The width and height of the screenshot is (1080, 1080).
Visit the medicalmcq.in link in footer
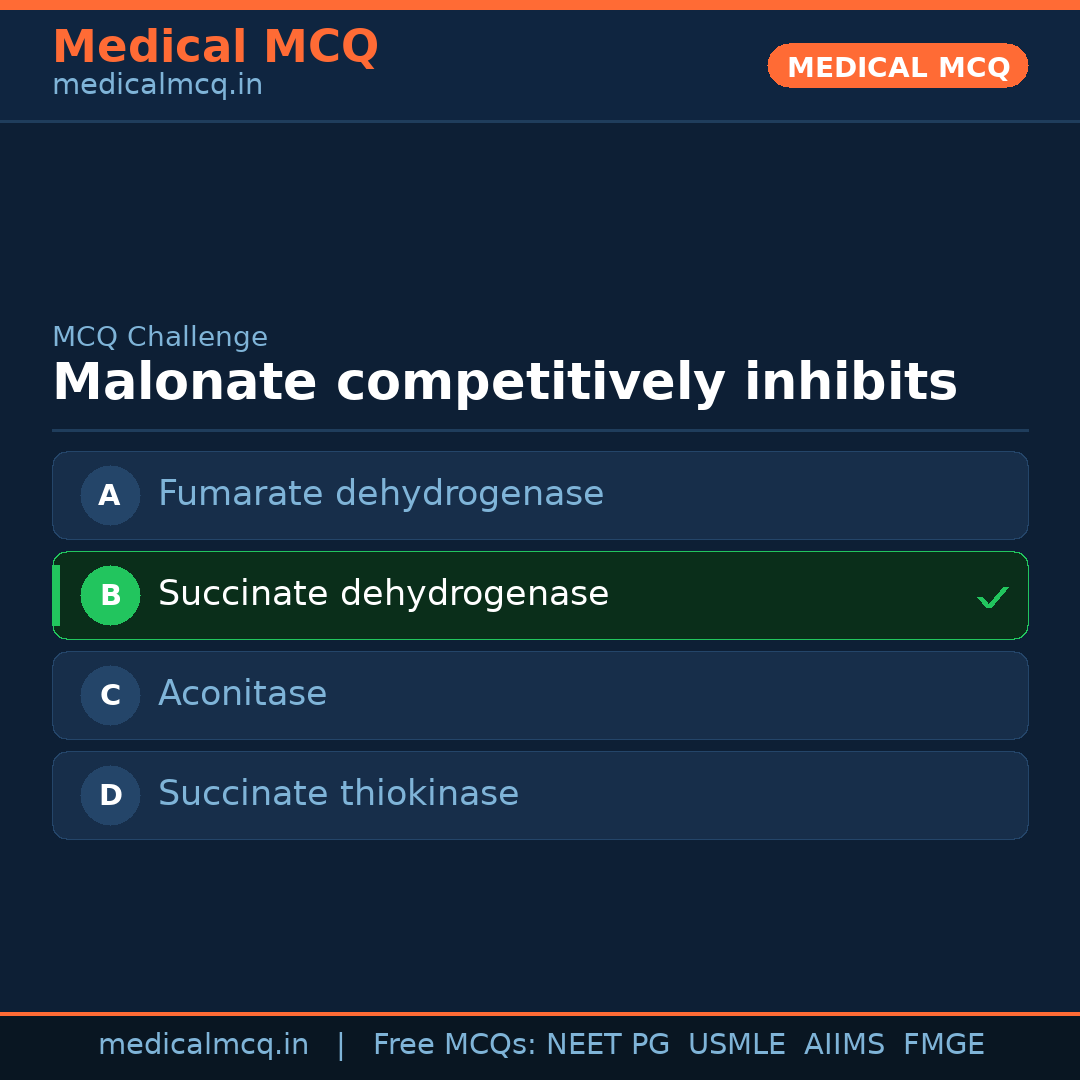tap(203, 1043)
